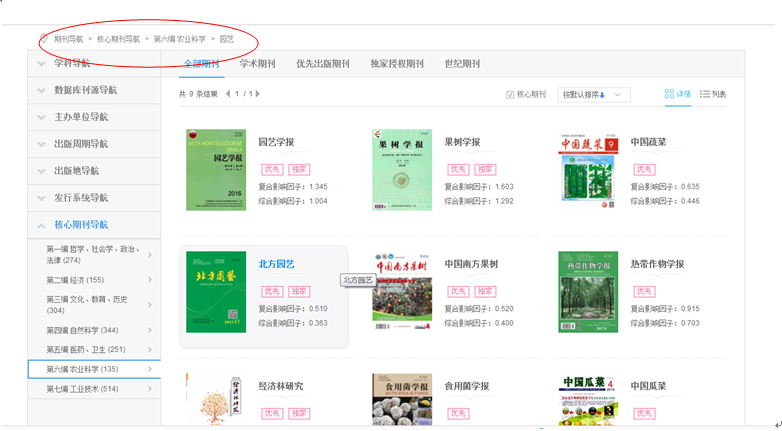Screen dimensions: 782x431
Task: Open the 优先出版期刊 tab
Action: pos(322,63)
